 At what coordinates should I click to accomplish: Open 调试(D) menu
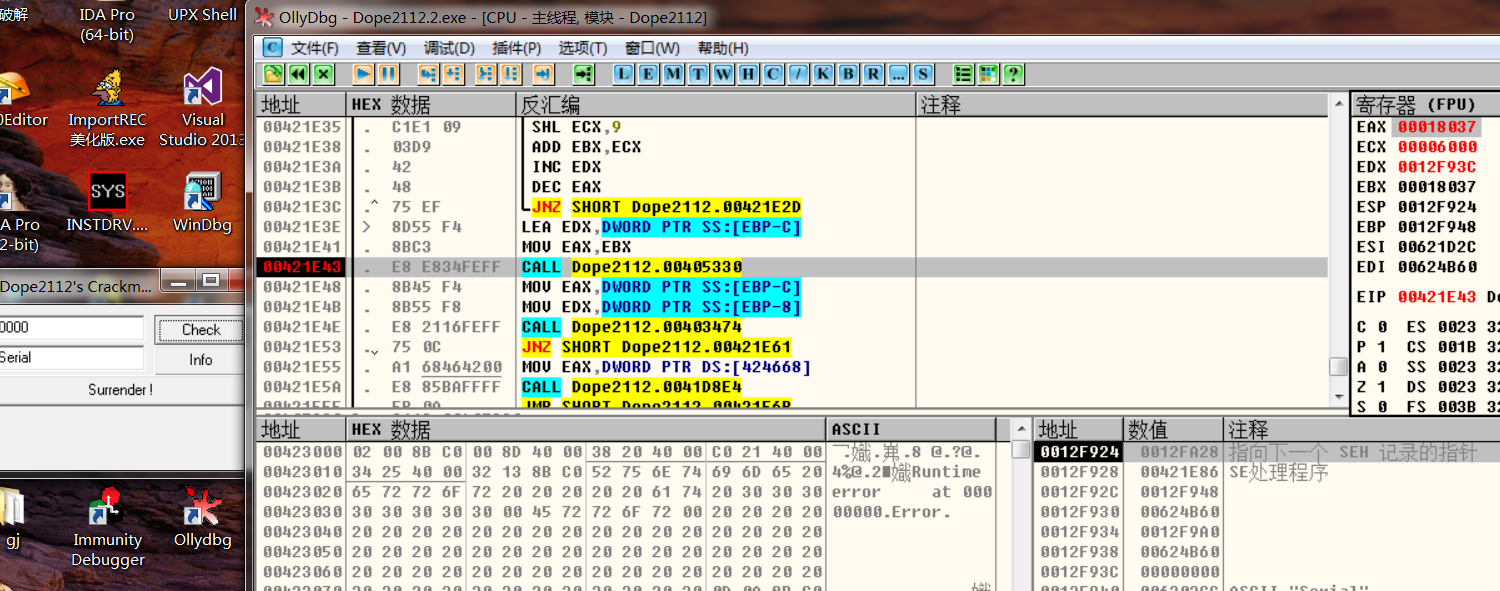click(x=449, y=48)
